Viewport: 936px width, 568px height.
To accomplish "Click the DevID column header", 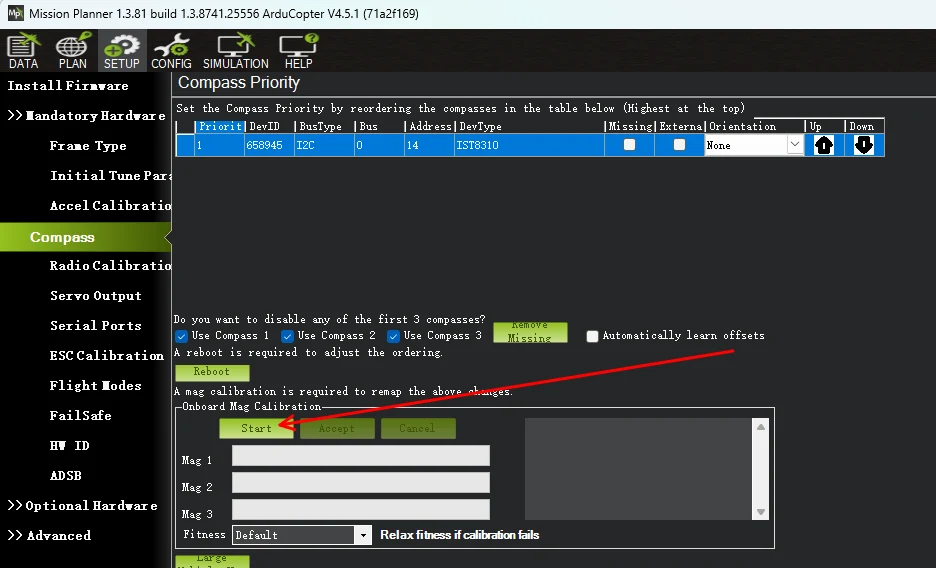I will click(269, 126).
